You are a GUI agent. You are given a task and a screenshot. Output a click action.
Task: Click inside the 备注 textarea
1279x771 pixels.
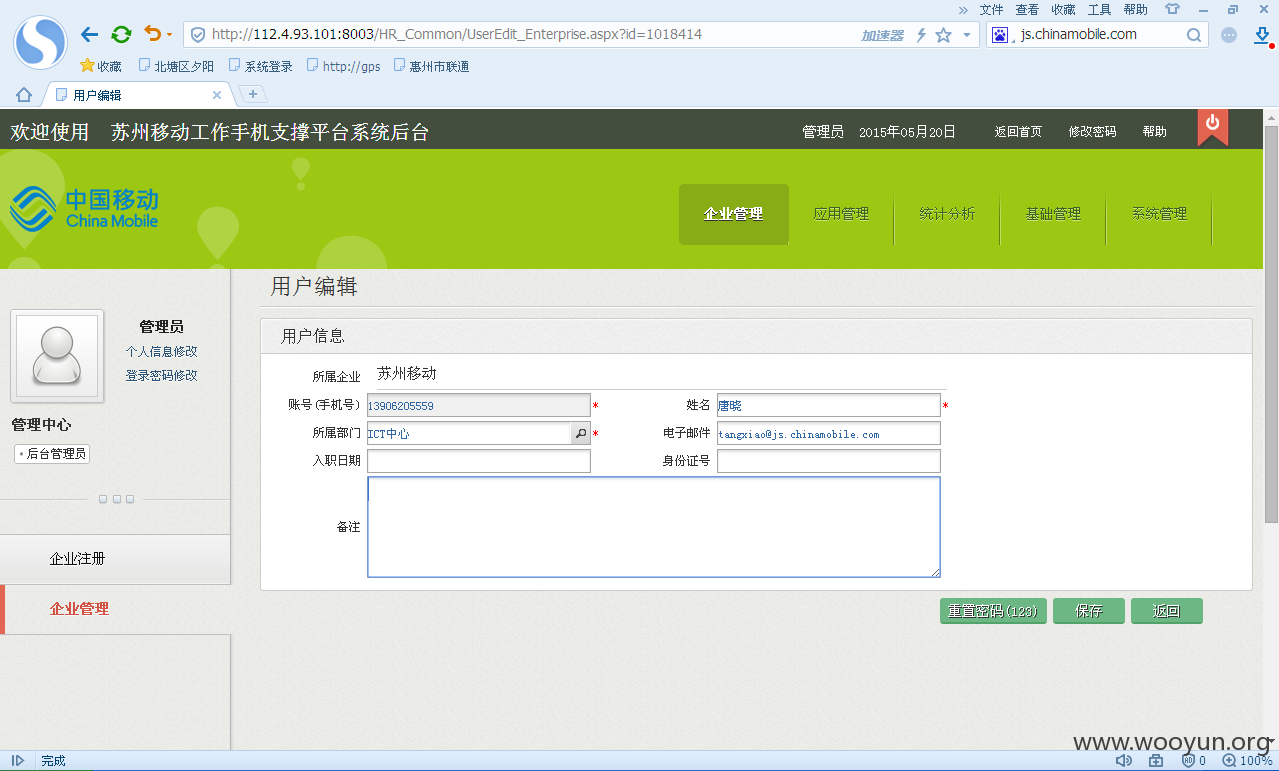654,527
